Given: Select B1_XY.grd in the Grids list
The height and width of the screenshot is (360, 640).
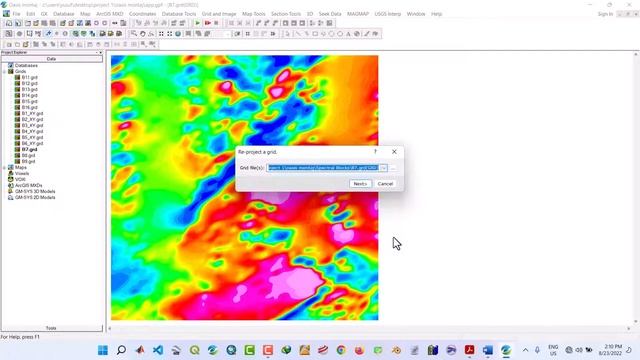Looking at the screenshot, I should point(32,113).
